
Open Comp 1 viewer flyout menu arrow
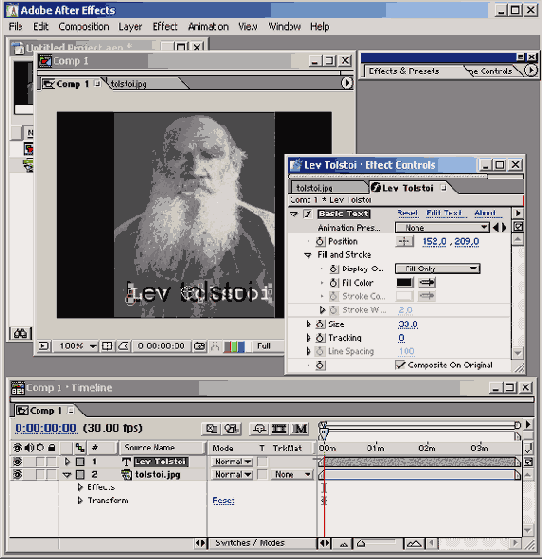[347, 83]
